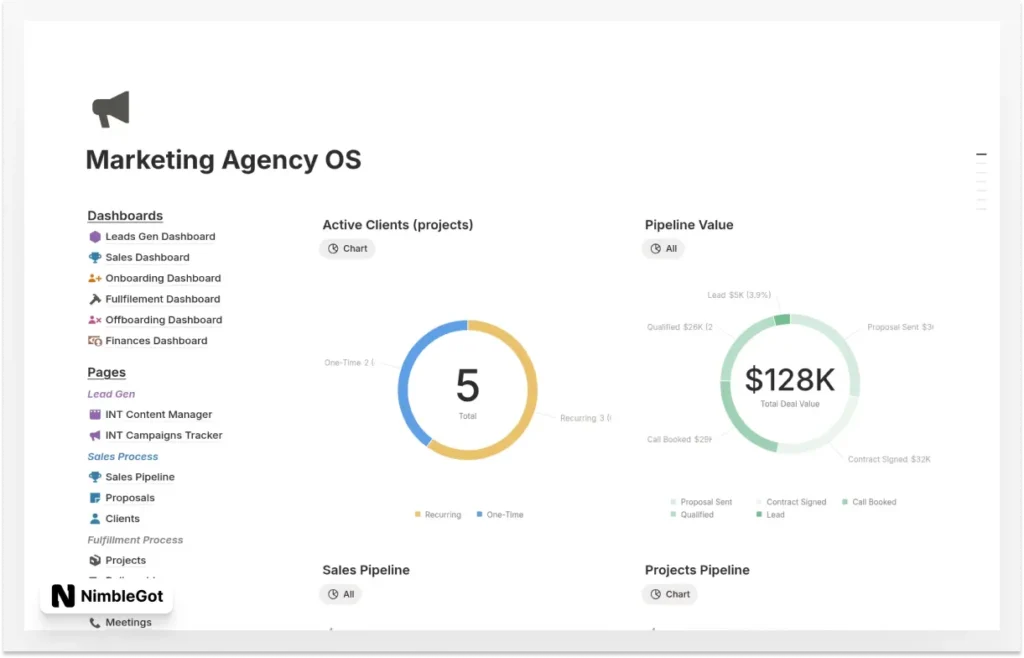Viewport: 1024px width, 658px height.
Task: Click the megaphone page icon
Action: pyautogui.click(x=111, y=109)
